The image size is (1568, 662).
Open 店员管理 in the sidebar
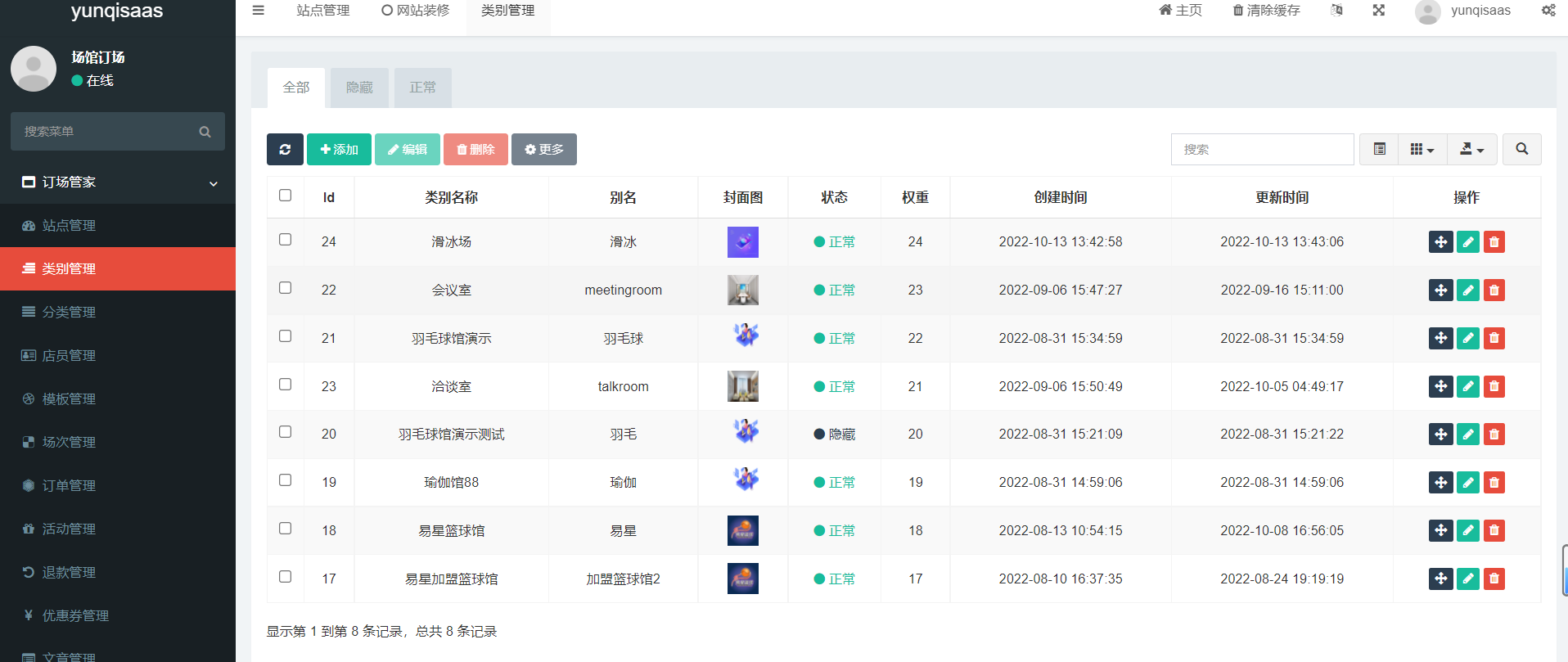click(118, 355)
